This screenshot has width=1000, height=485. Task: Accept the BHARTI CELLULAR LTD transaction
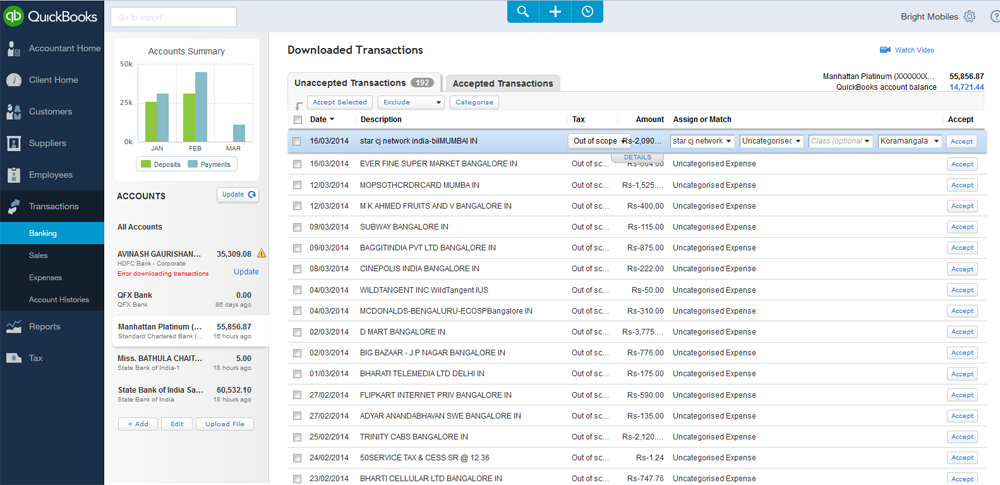point(962,479)
